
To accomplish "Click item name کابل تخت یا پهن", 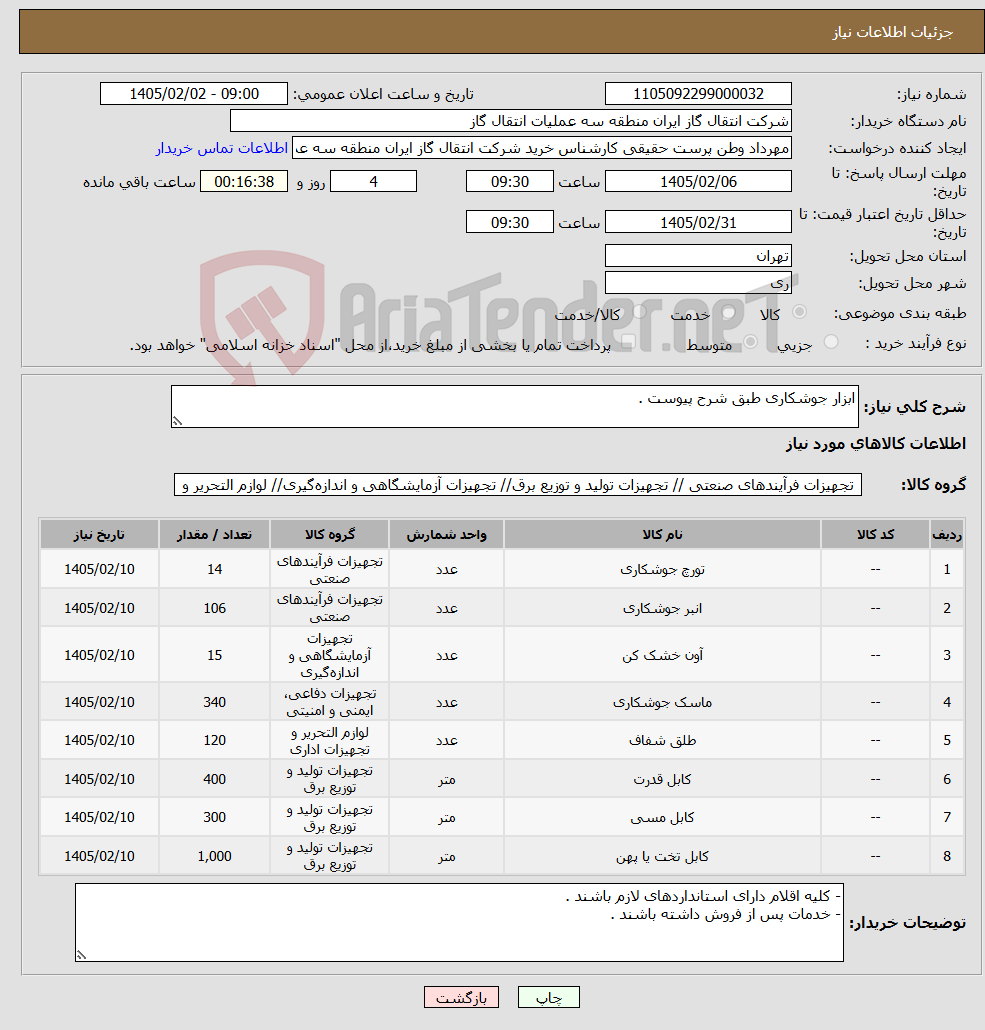I will [x=662, y=856].
